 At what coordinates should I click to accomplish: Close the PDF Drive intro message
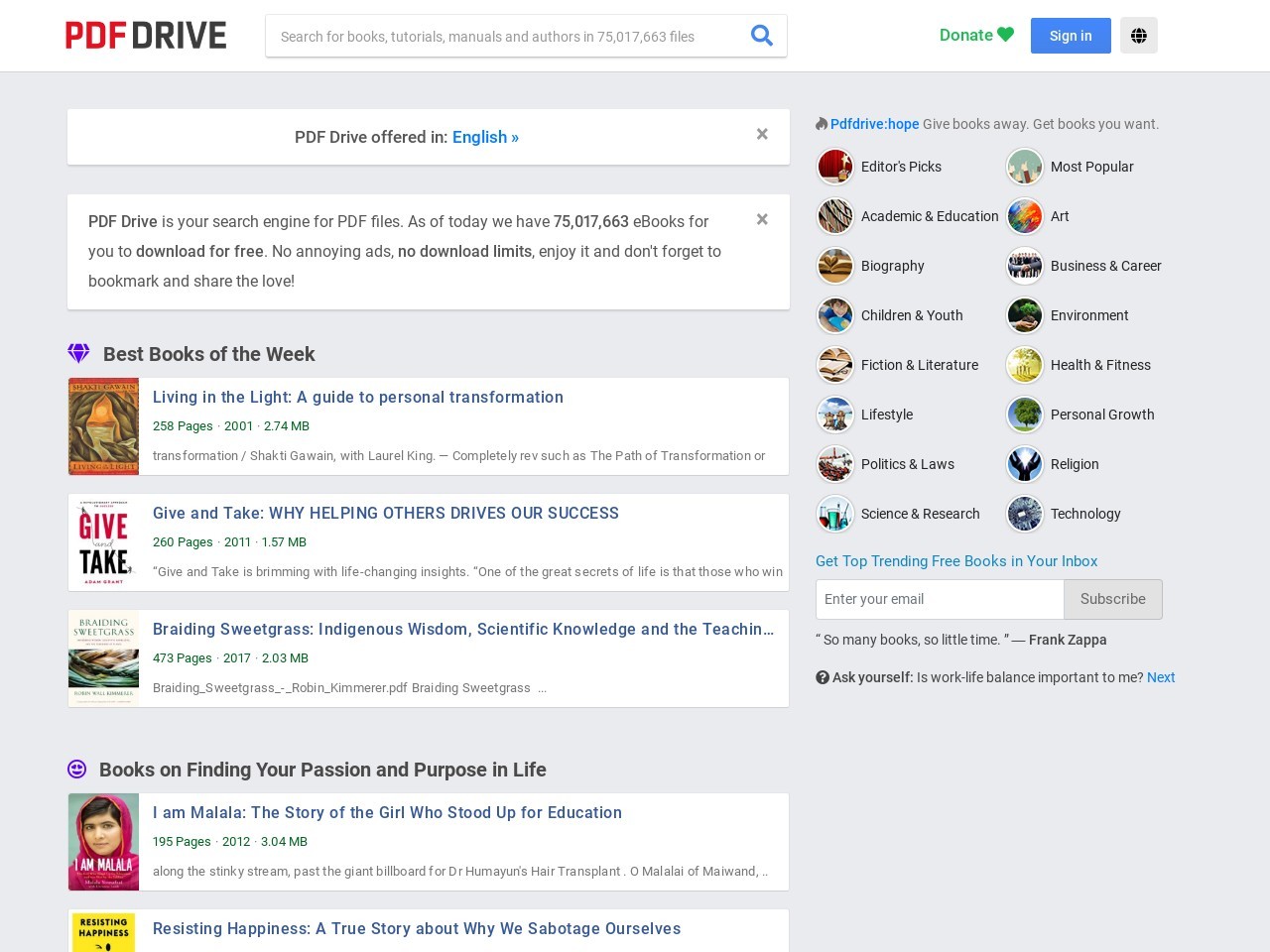(x=762, y=219)
